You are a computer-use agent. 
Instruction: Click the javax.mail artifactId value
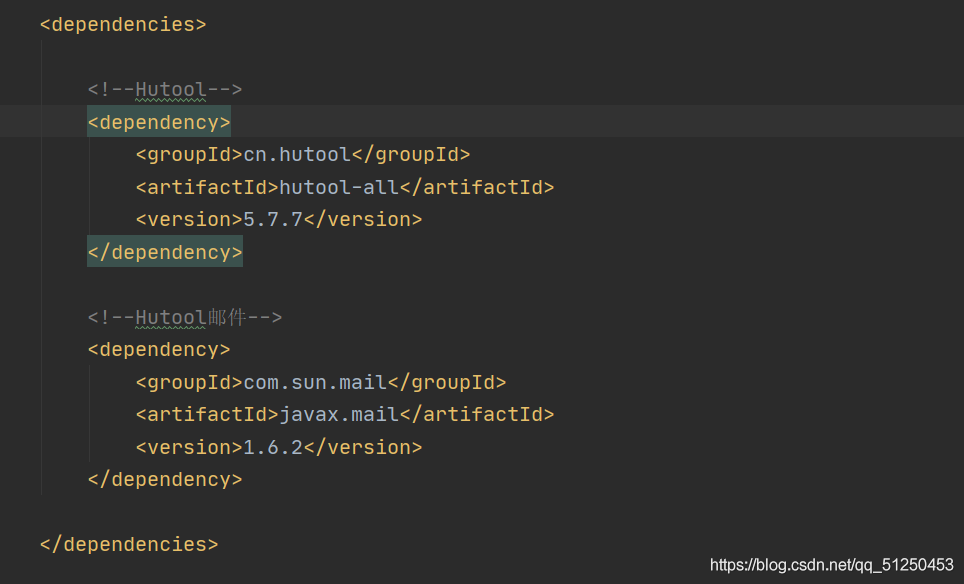click(x=339, y=414)
